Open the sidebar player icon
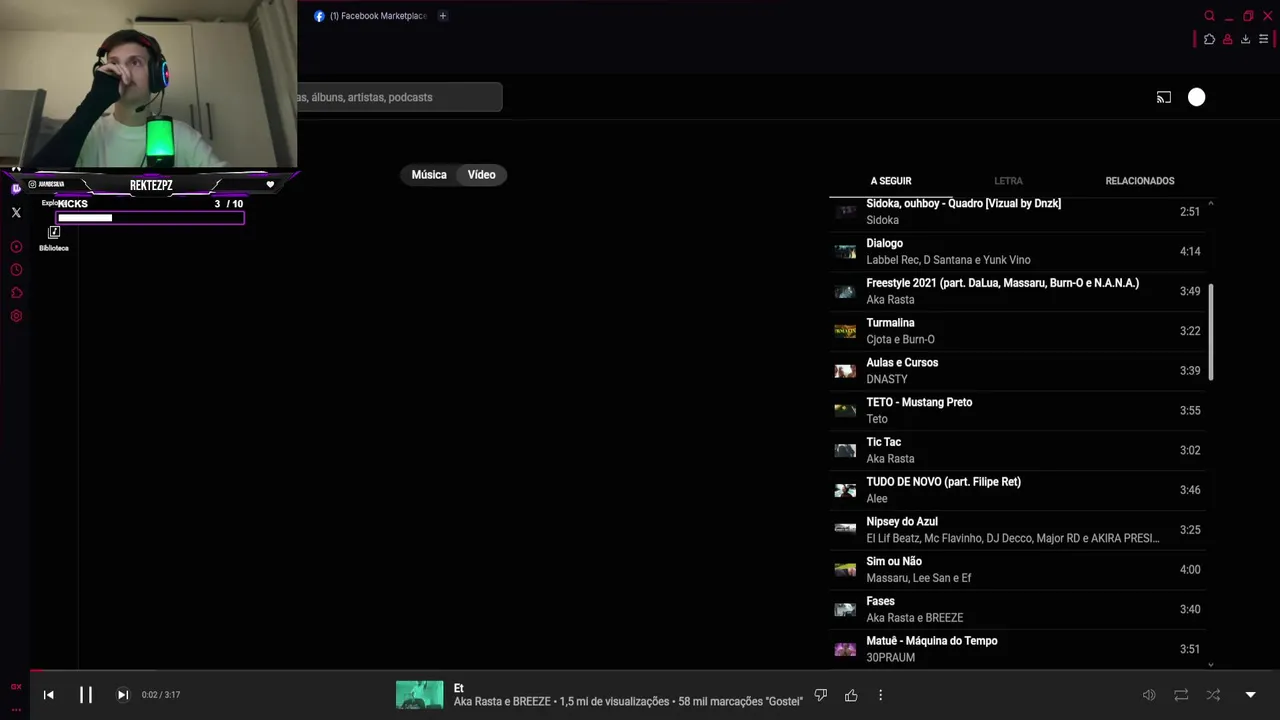1280x720 pixels. coord(16,247)
